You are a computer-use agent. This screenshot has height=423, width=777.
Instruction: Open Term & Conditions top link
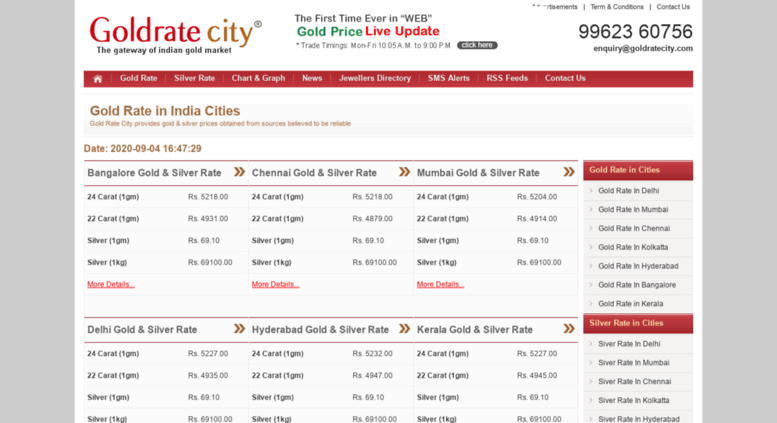pyautogui.click(x=617, y=7)
